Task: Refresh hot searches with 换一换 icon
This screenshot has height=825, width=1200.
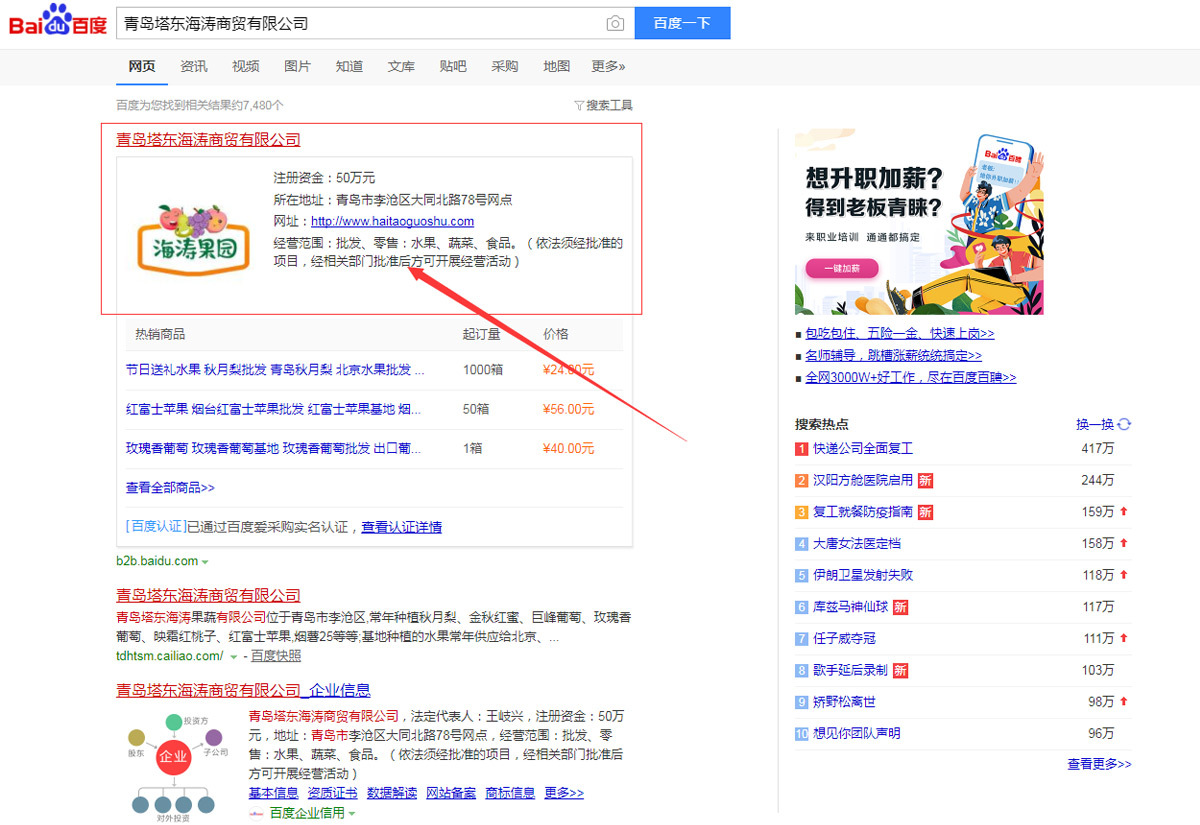Action: [x=1124, y=424]
